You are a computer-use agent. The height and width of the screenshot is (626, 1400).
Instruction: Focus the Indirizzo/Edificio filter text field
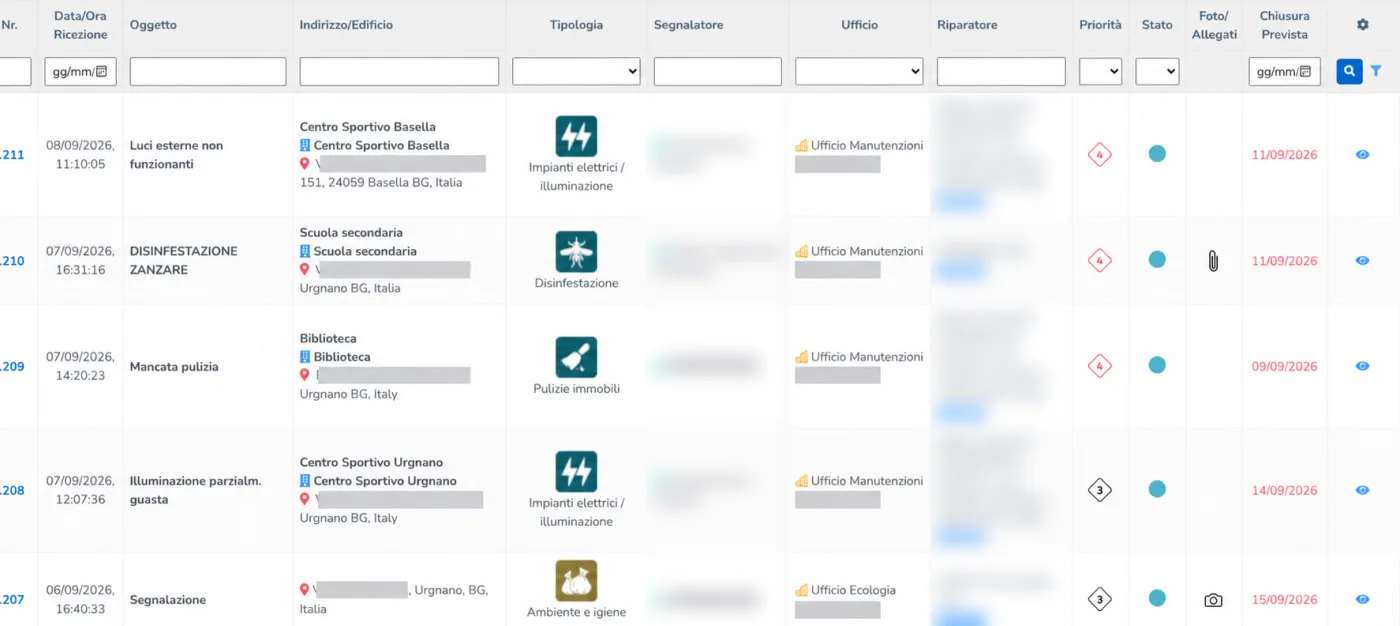pyautogui.click(x=399, y=71)
